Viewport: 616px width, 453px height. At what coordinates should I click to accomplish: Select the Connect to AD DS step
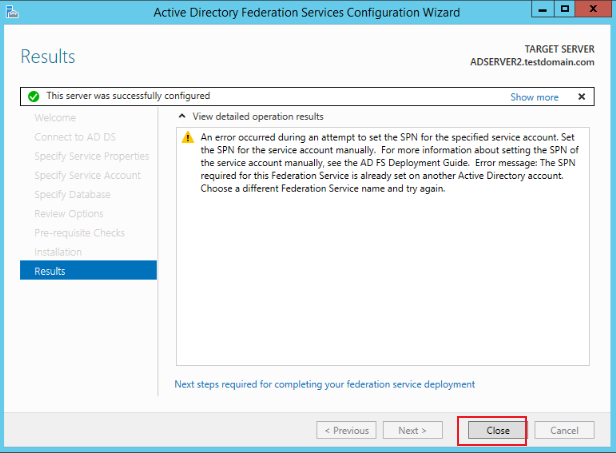75,137
